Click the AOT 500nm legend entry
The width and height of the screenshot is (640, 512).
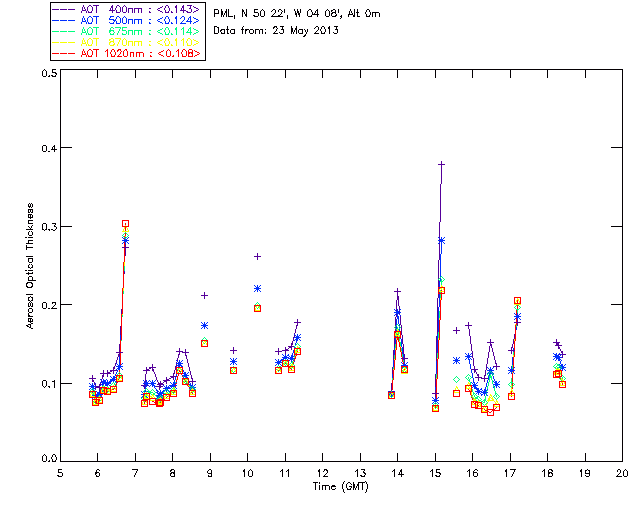click(127, 20)
